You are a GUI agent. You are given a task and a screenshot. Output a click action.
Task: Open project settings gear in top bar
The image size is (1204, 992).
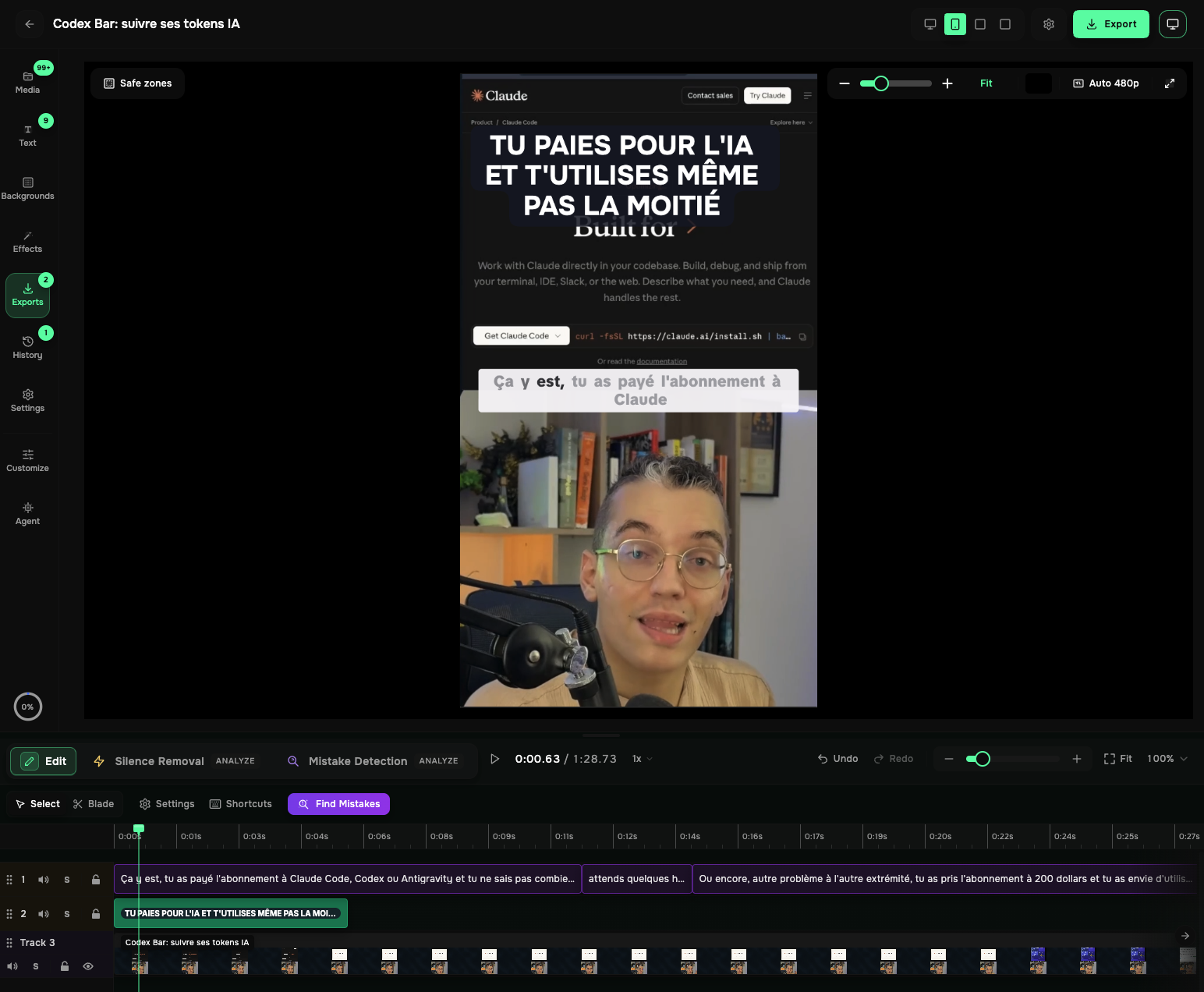point(1049,24)
